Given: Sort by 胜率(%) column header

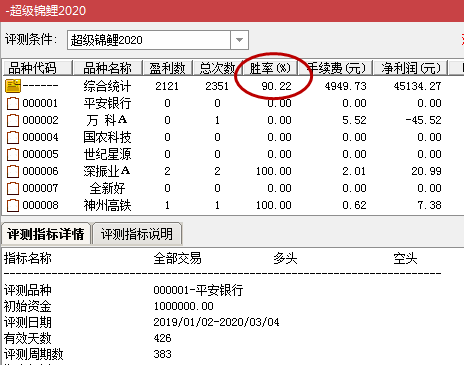Looking at the screenshot, I should [x=270, y=68].
